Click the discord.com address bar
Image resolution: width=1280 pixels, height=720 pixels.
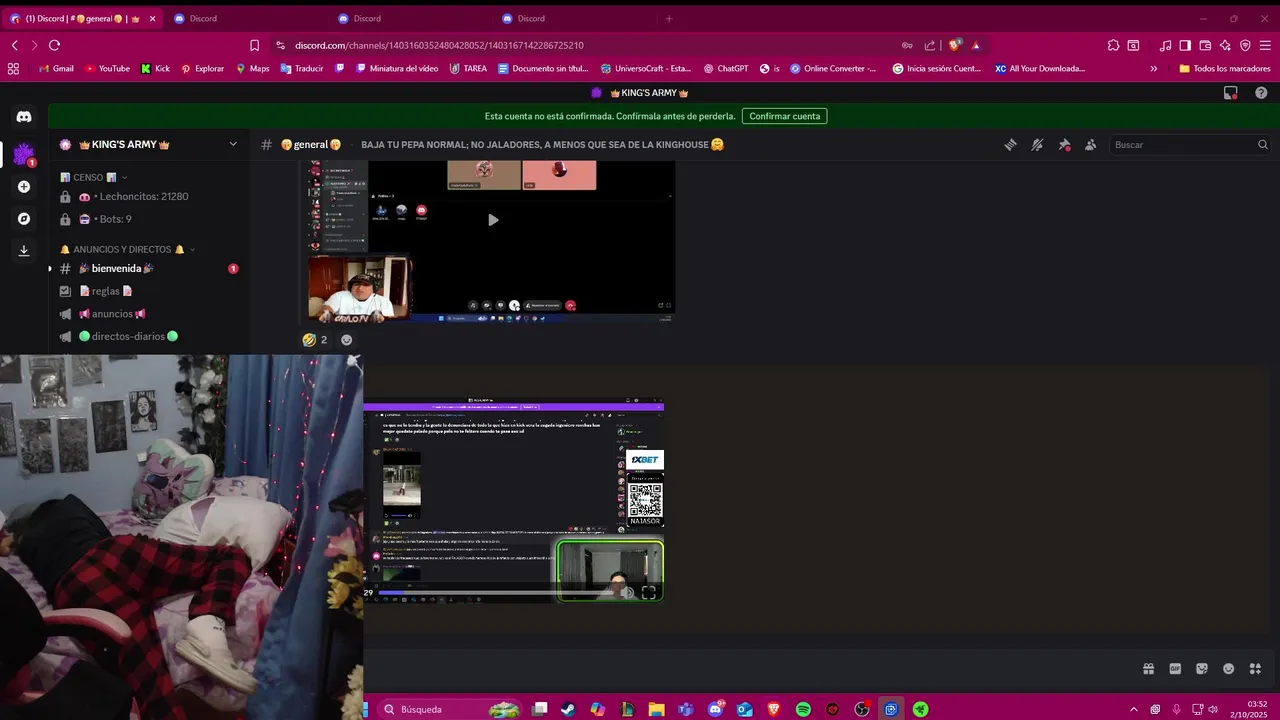click(x=439, y=45)
